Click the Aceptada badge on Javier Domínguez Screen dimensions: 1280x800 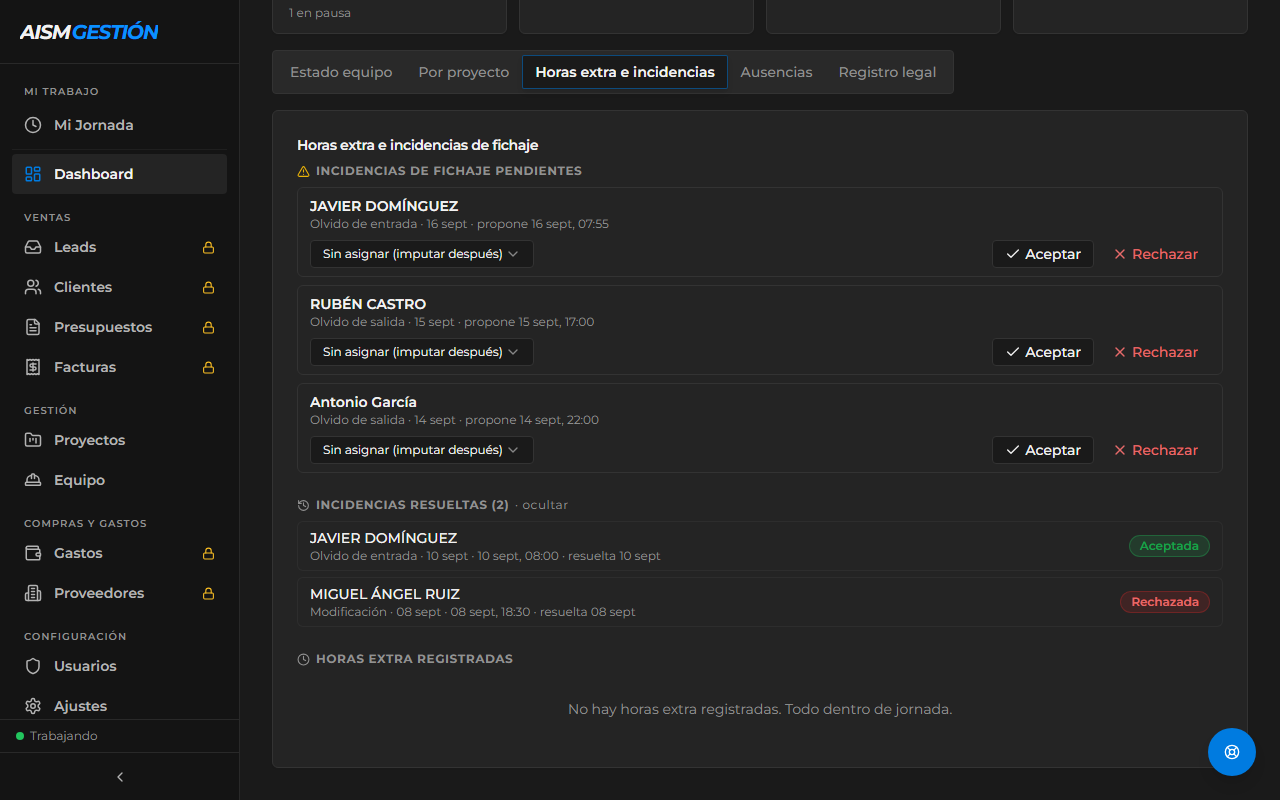pyautogui.click(x=1169, y=546)
